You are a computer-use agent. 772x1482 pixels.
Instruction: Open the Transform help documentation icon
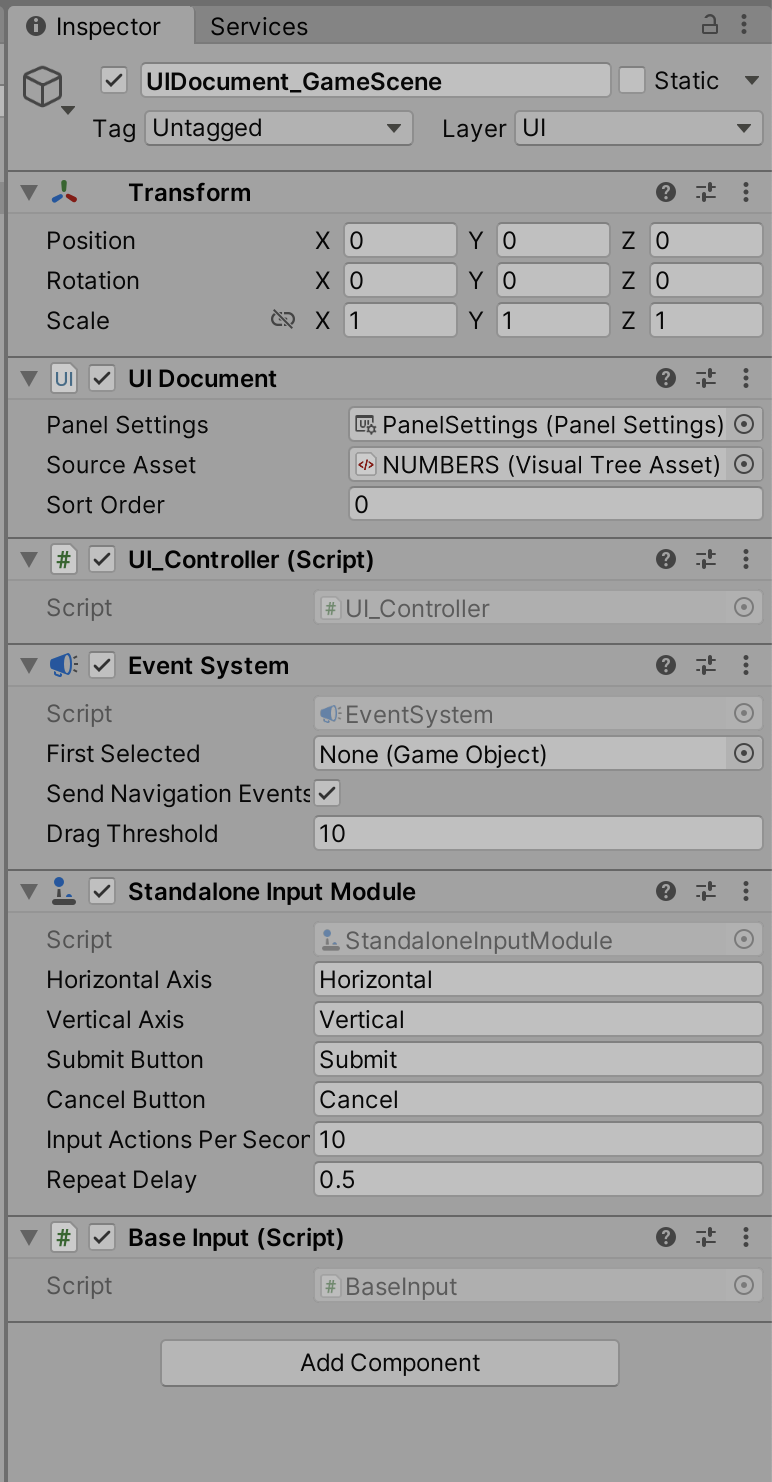tap(666, 192)
